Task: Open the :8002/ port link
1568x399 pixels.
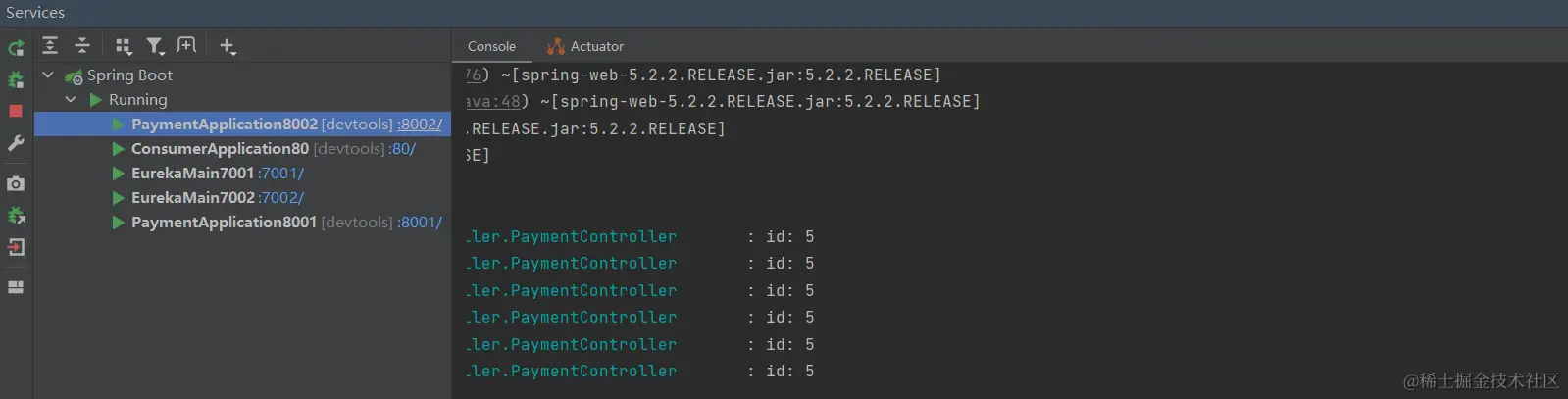Action: (x=420, y=125)
